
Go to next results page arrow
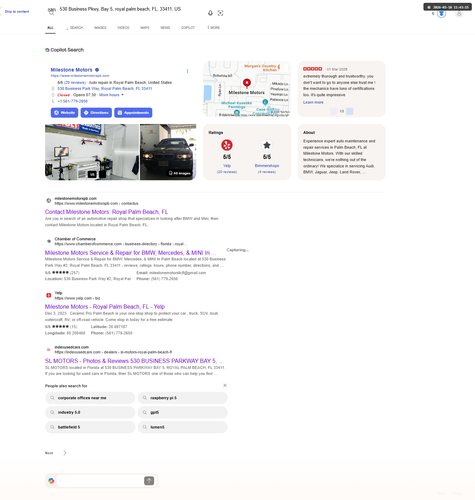point(65,453)
